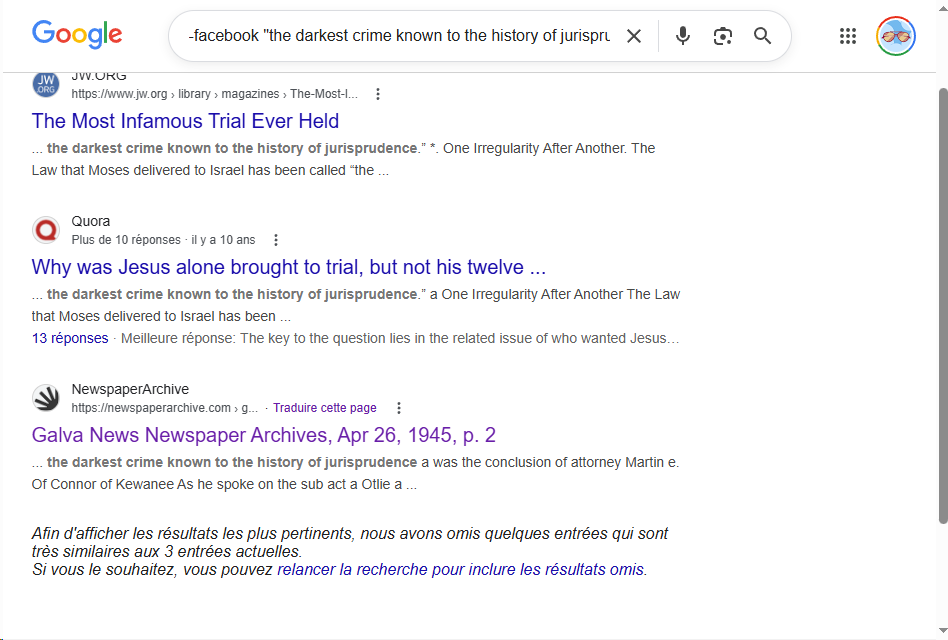The width and height of the screenshot is (948, 640).
Task: Open more options for JW.ORG result
Action: tap(378, 94)
